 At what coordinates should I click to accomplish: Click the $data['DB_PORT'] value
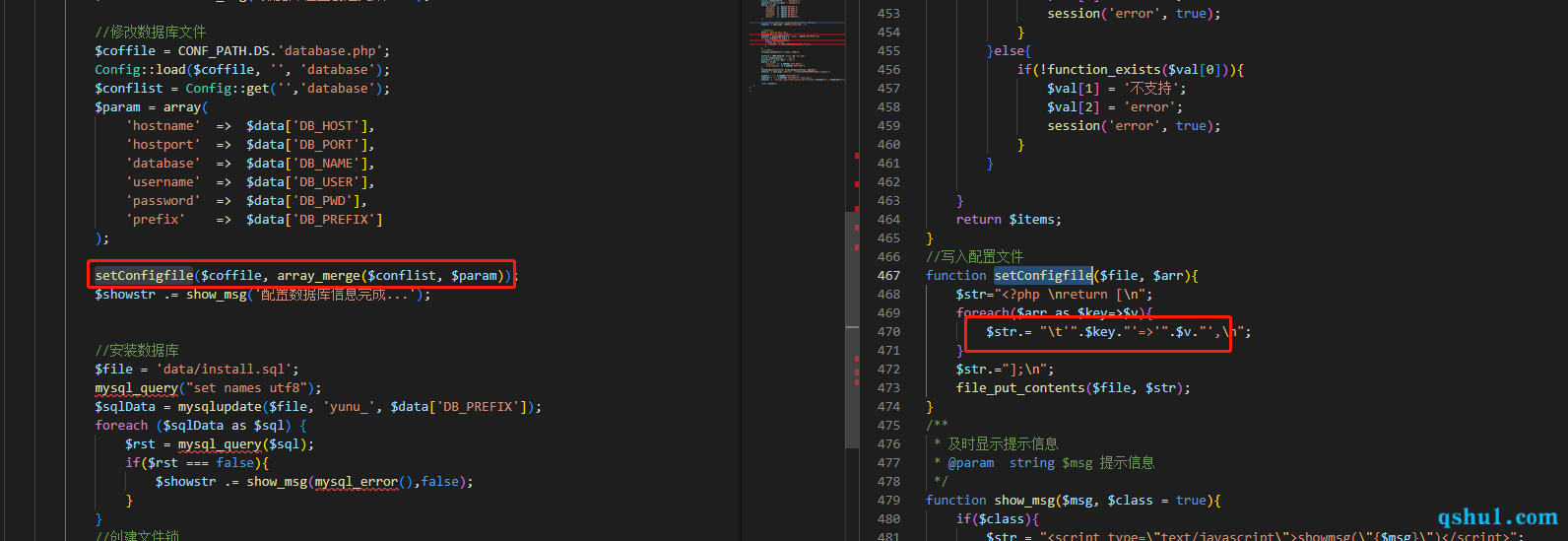306,145
